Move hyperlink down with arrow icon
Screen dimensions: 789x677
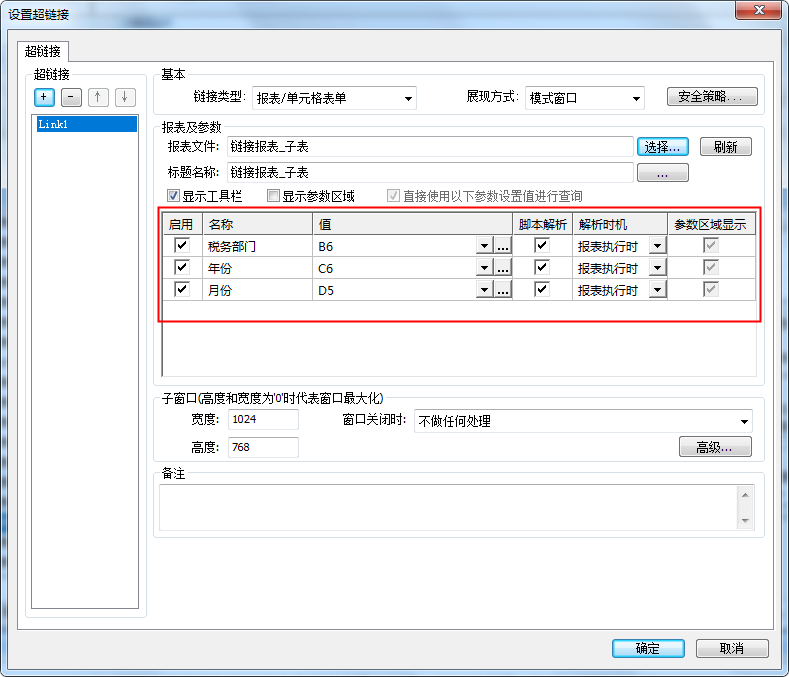(124, 97)
